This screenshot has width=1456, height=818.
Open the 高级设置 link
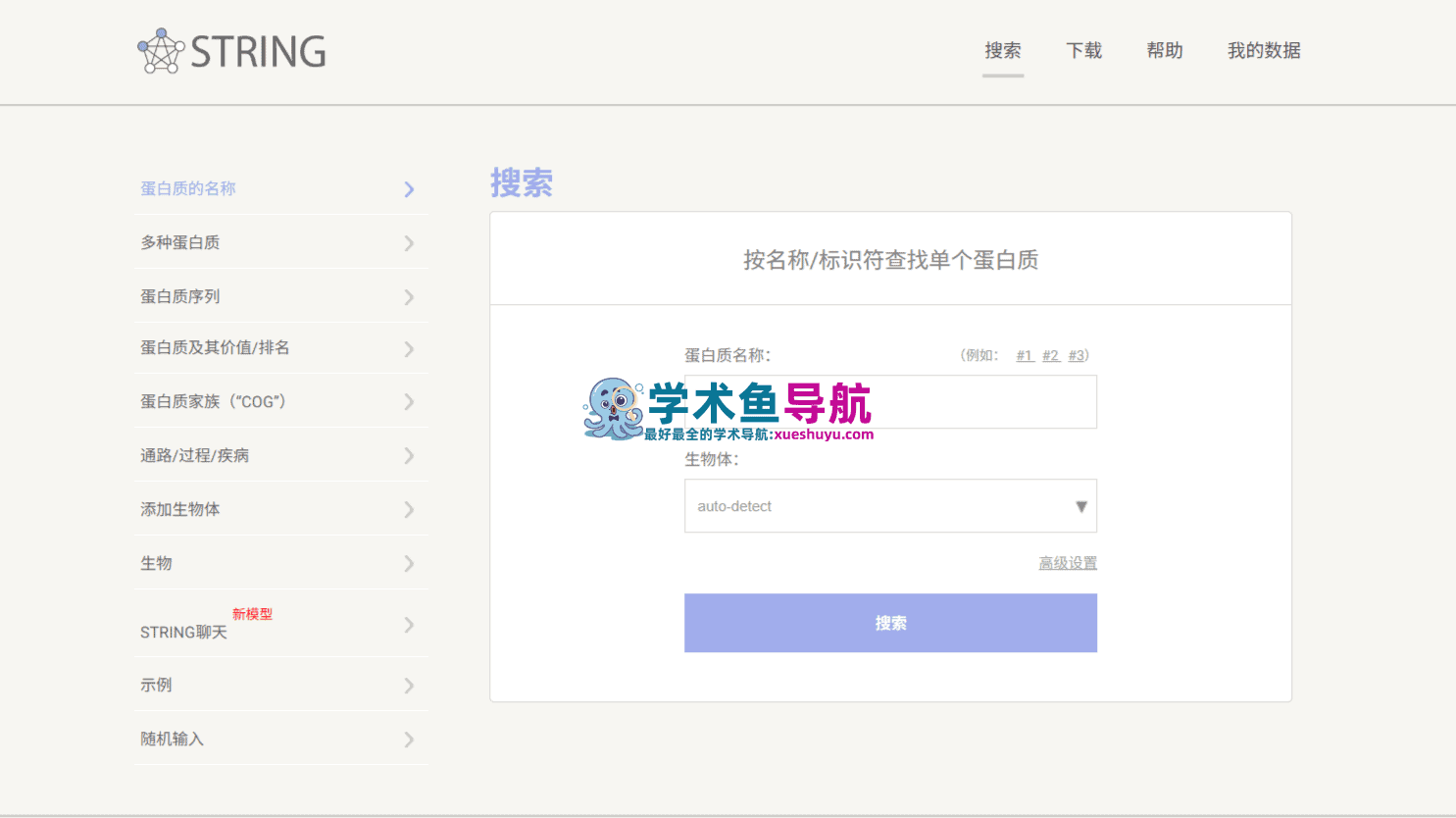click(1068, 563)
